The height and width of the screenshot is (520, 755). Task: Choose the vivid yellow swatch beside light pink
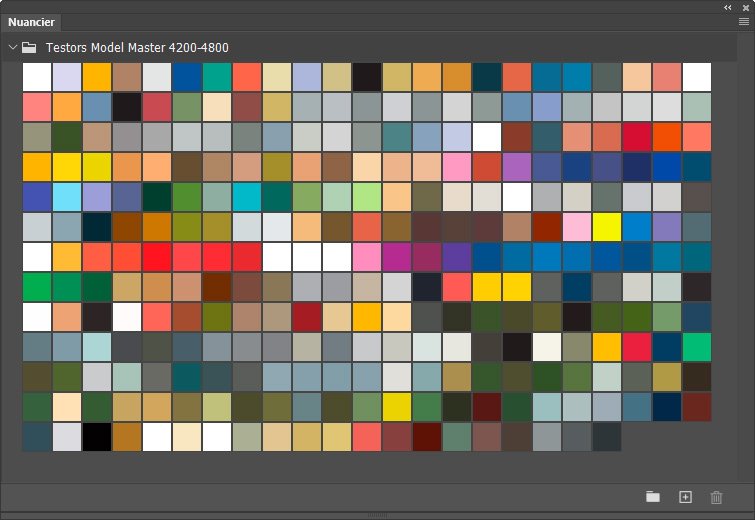click(x=607, y=227)
